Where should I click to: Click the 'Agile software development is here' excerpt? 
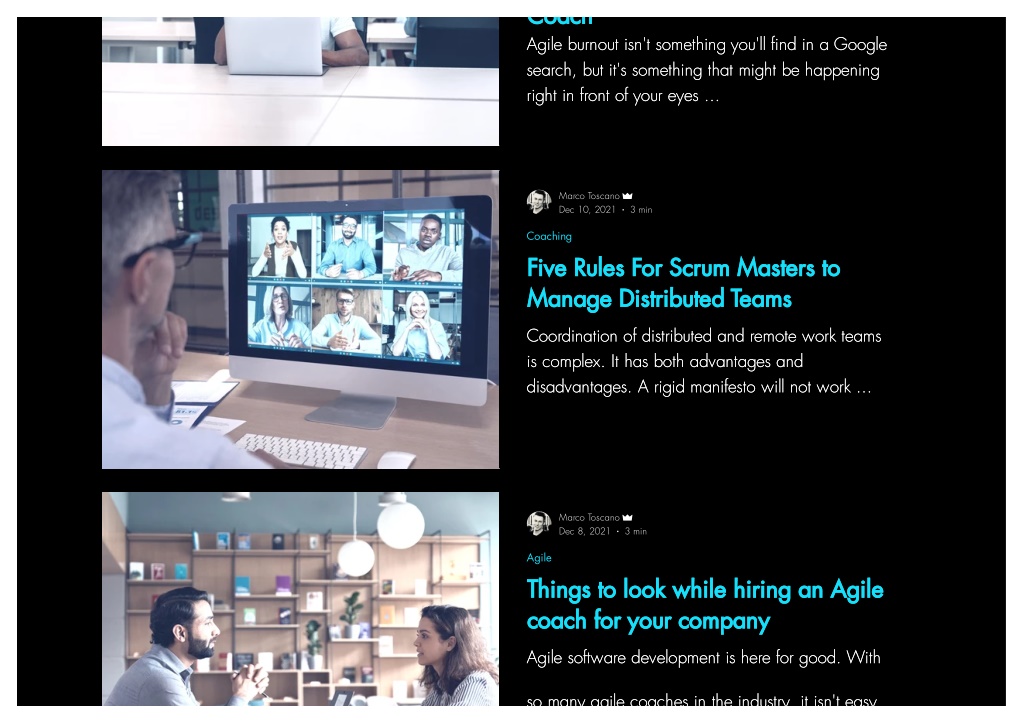[x=703, y=679]
